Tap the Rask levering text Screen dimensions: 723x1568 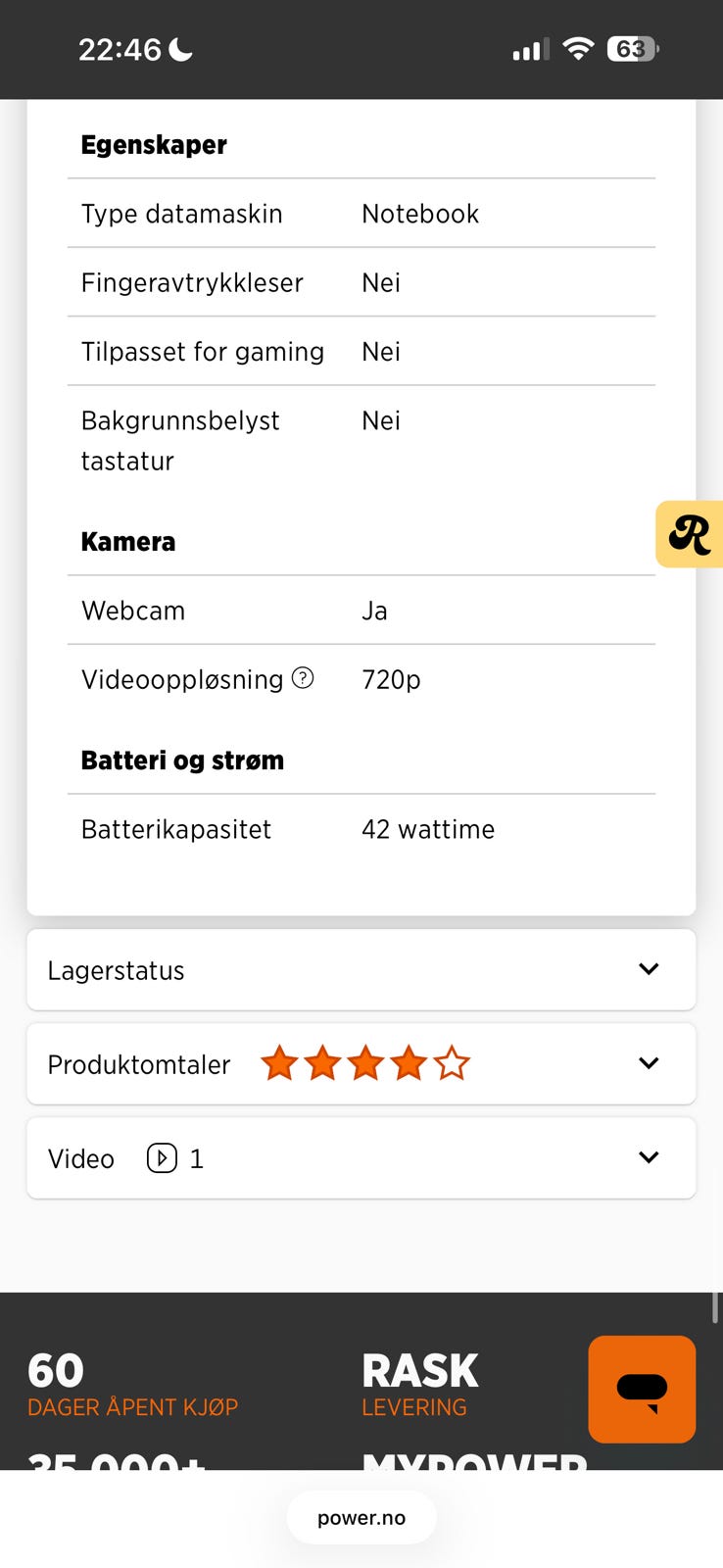point(420,1385)
